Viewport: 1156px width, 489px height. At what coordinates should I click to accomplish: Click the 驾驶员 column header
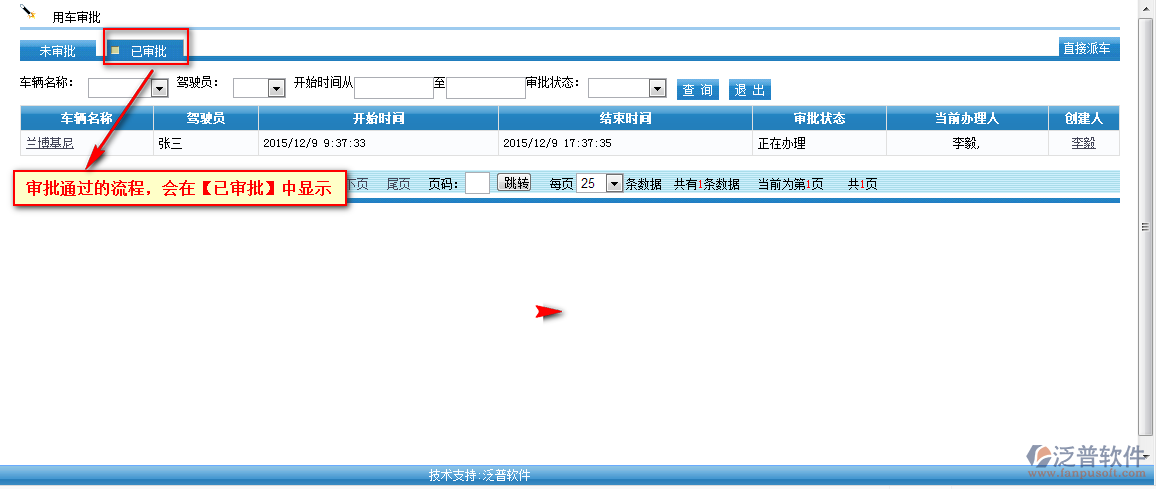point(206,118)
